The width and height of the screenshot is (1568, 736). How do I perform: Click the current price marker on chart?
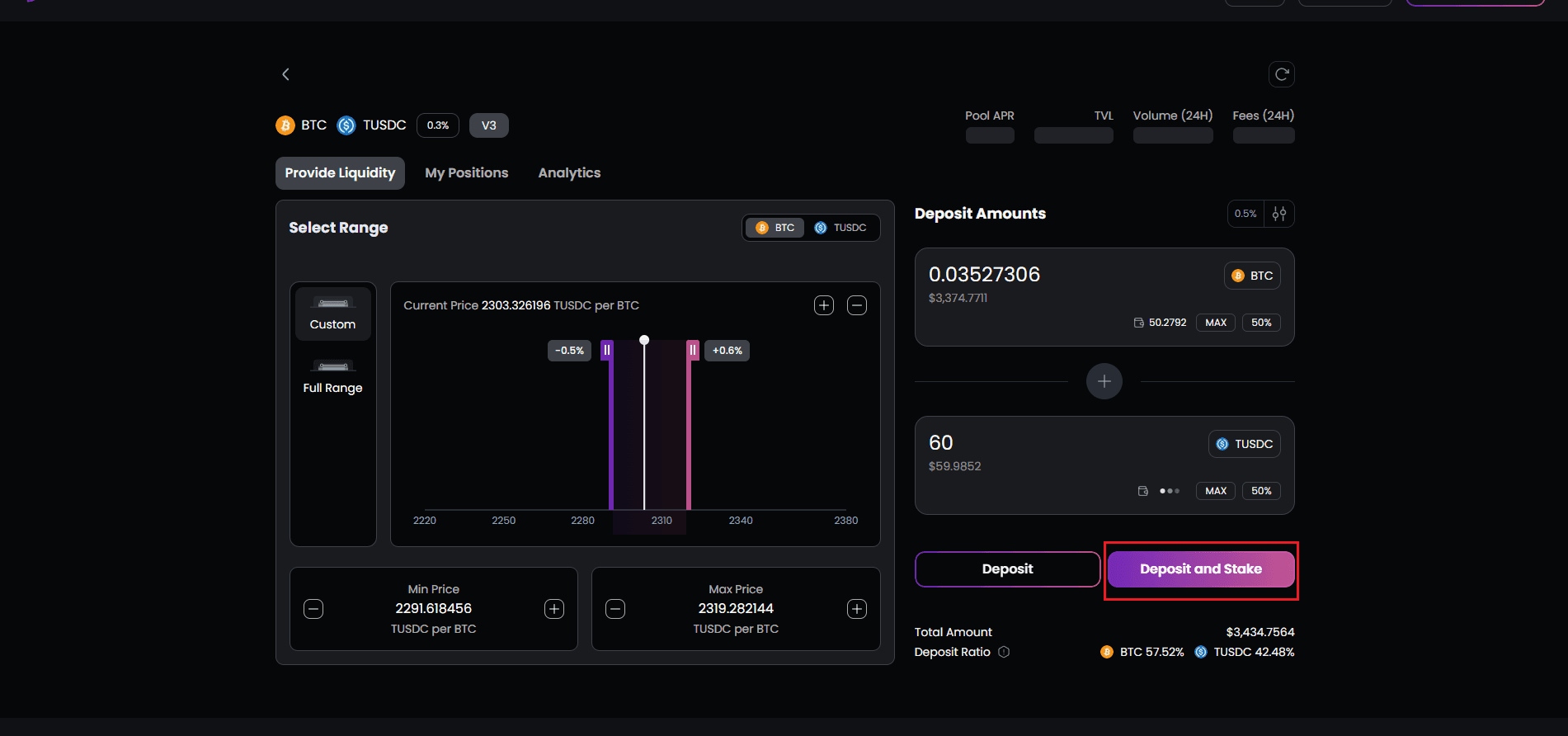644,340
